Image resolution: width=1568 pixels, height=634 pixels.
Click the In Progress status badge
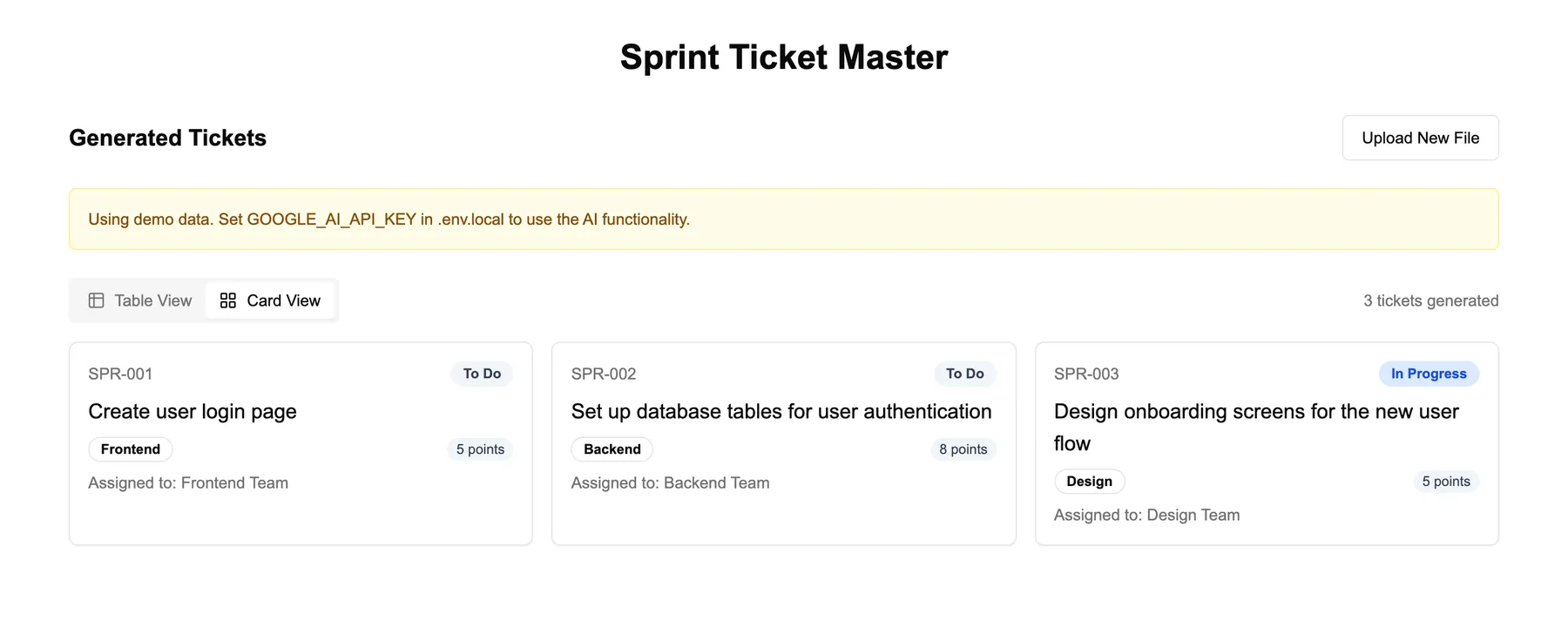point(1429,374)
